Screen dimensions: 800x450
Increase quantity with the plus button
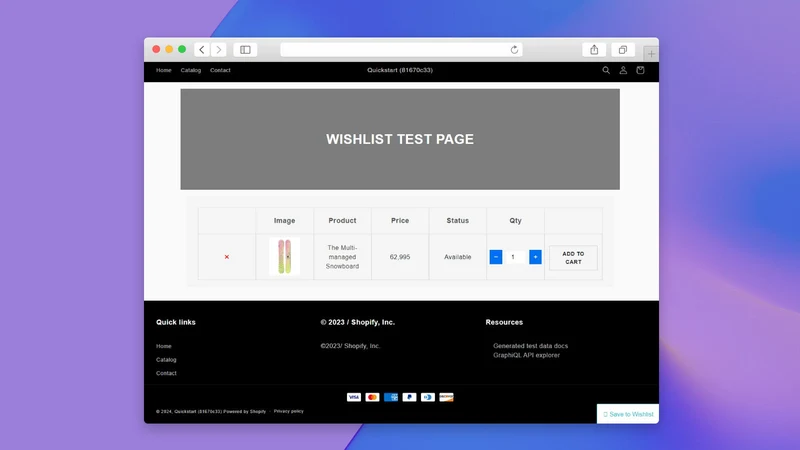[x=535, y=257]
